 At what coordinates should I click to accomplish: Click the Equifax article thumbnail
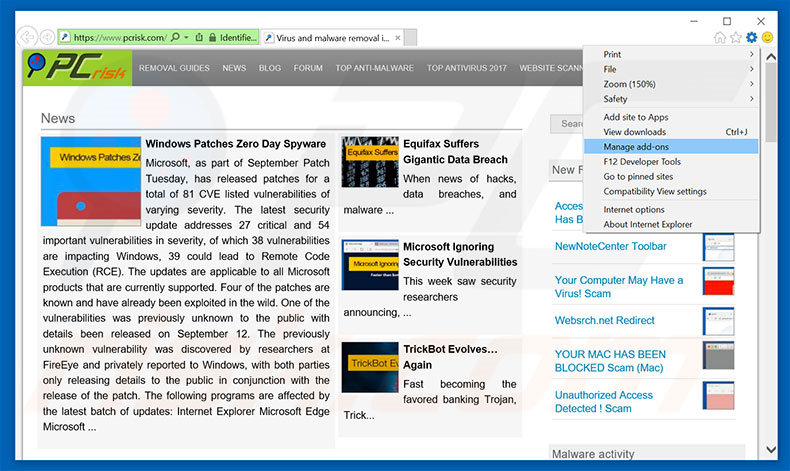370,162
